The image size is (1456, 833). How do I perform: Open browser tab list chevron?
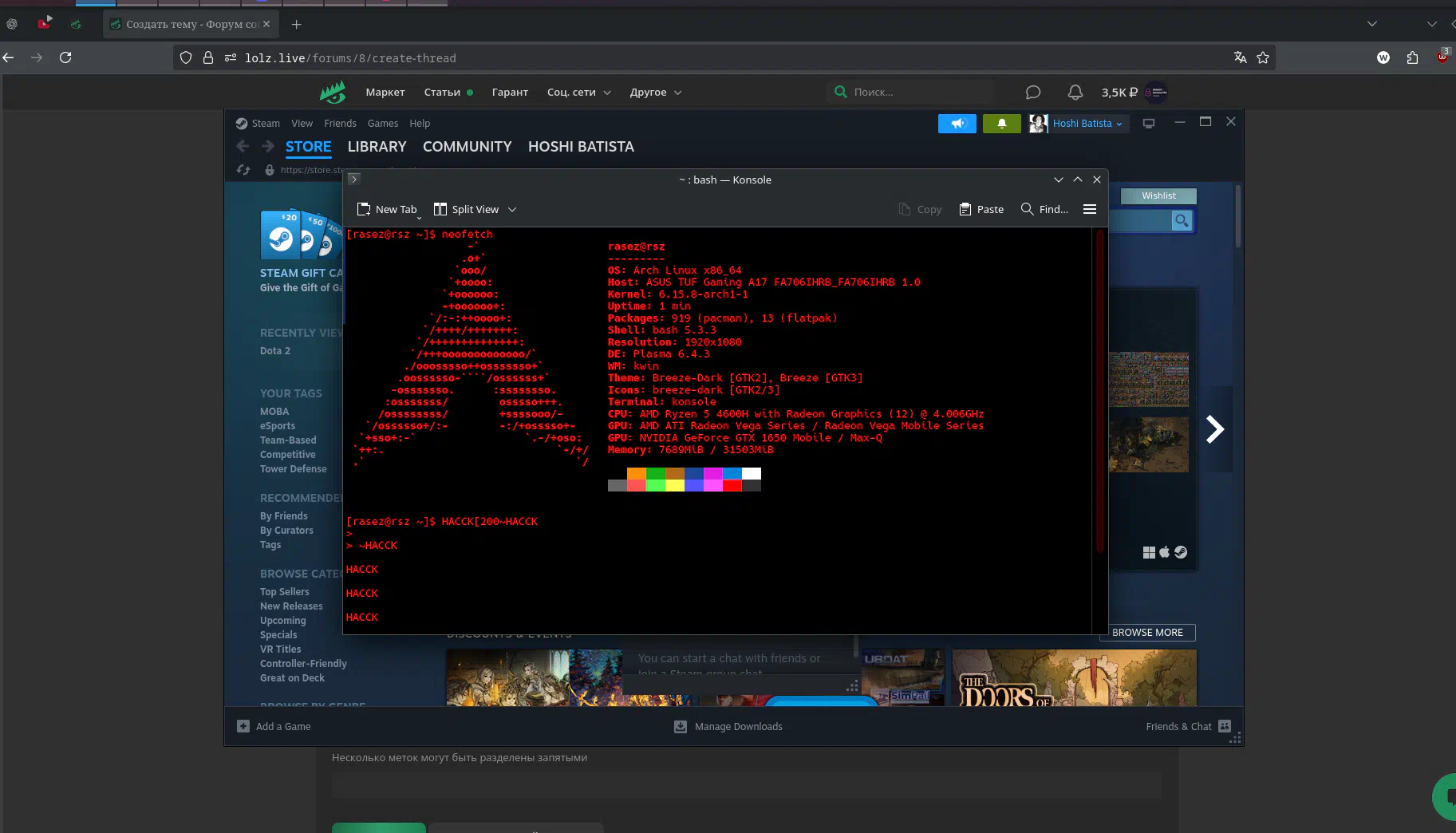click(1372, 24)
